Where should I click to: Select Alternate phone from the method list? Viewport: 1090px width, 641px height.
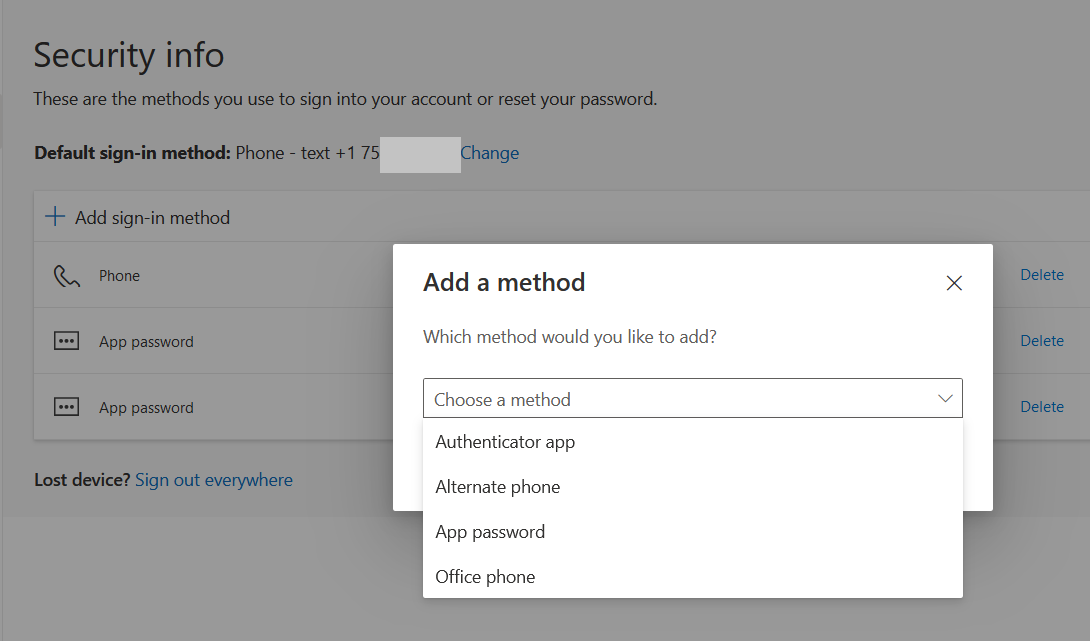497,486
